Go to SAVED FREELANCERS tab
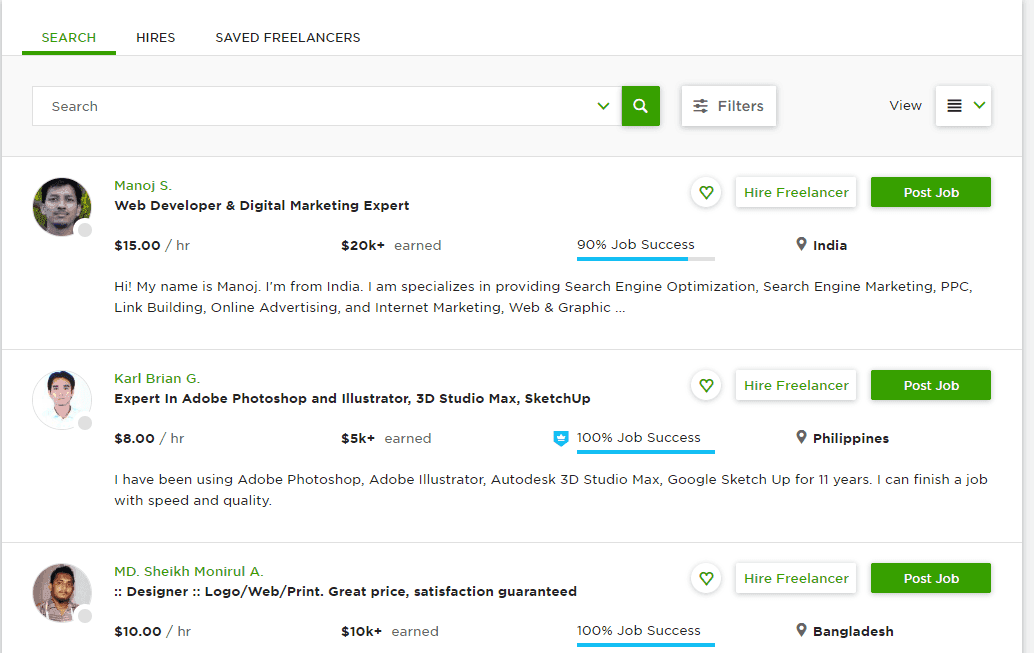Image resolution: width=1034 pixels, height=653 pixels. pyautogui.click(x=288, y=38)
